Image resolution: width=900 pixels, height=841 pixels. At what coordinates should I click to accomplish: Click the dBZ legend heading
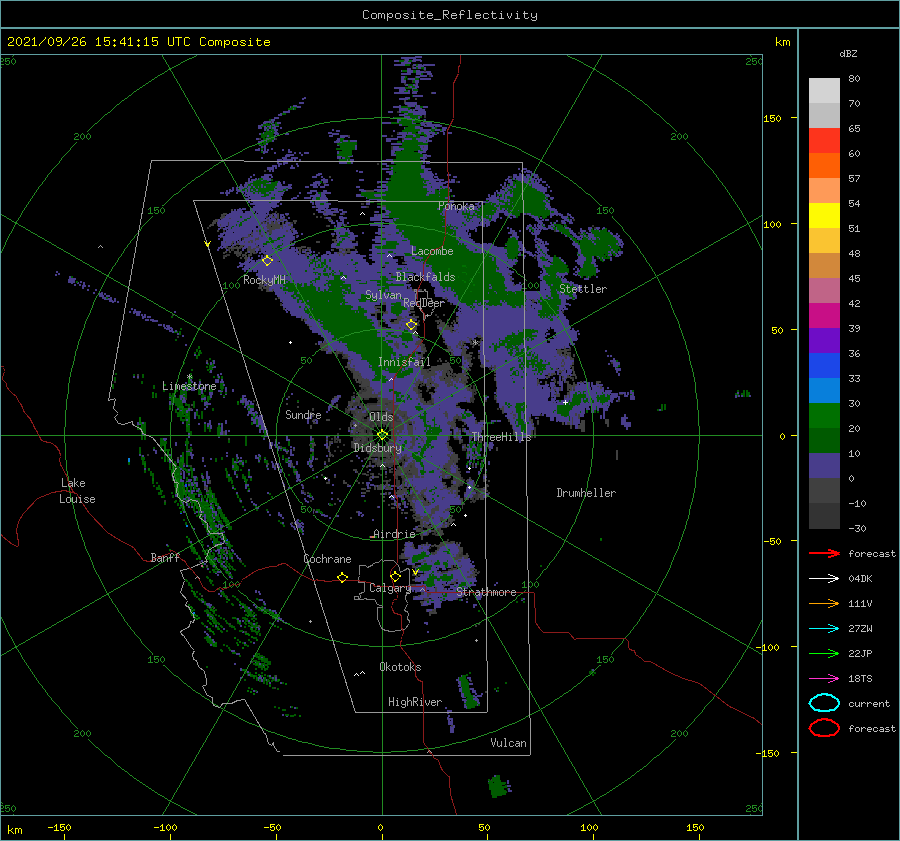(848, 53)
